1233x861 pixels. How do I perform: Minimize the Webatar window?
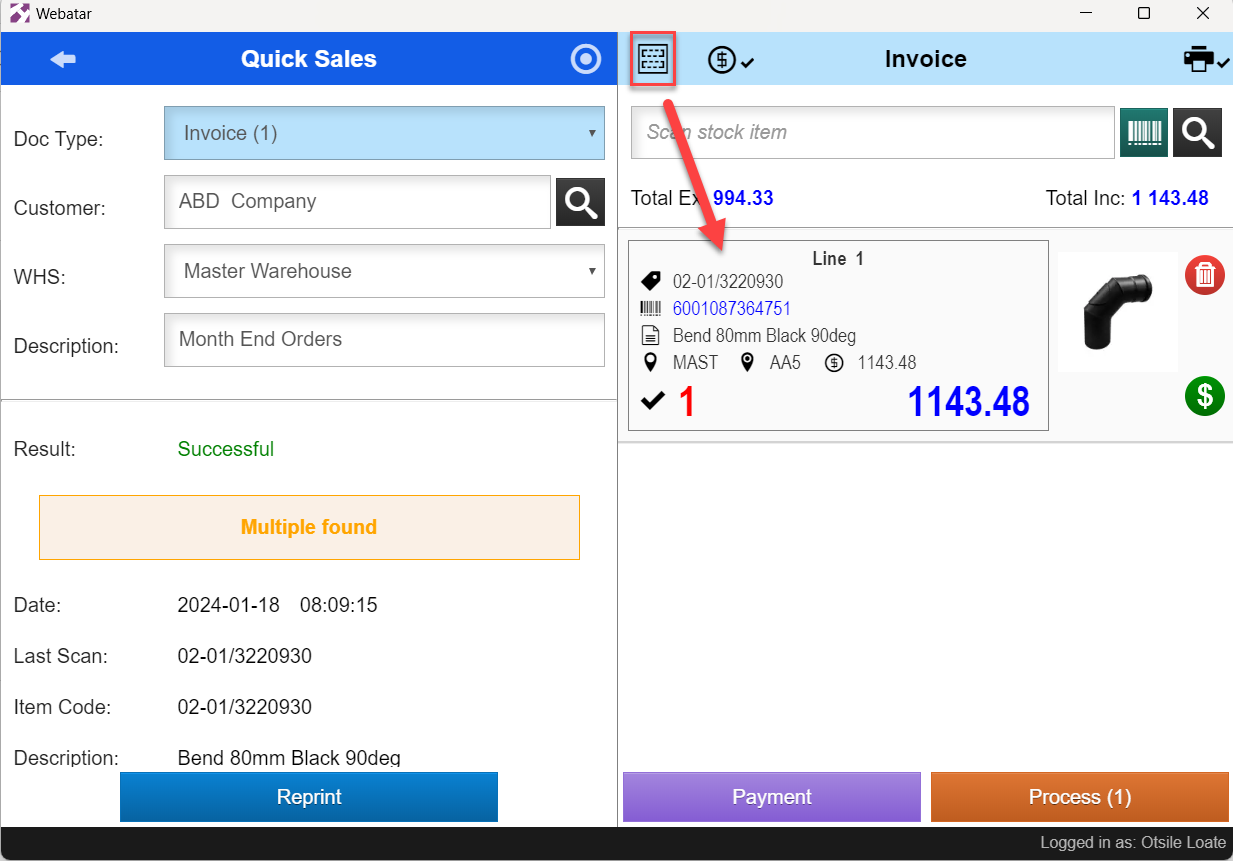coord(1085,14)
